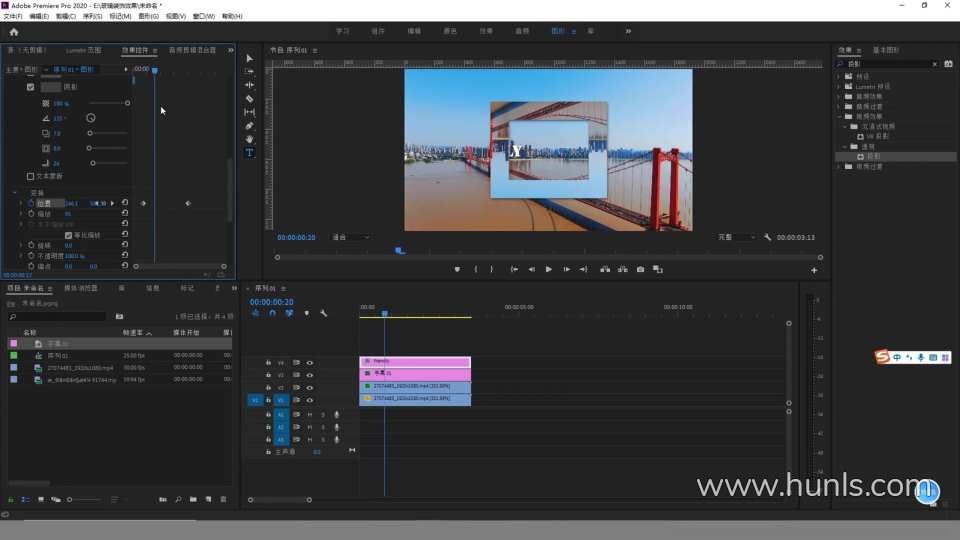Choose the Selection arrow tool
Image resolution: width=960 pixels, height=540 pixels.
click(x=250, y=58)
